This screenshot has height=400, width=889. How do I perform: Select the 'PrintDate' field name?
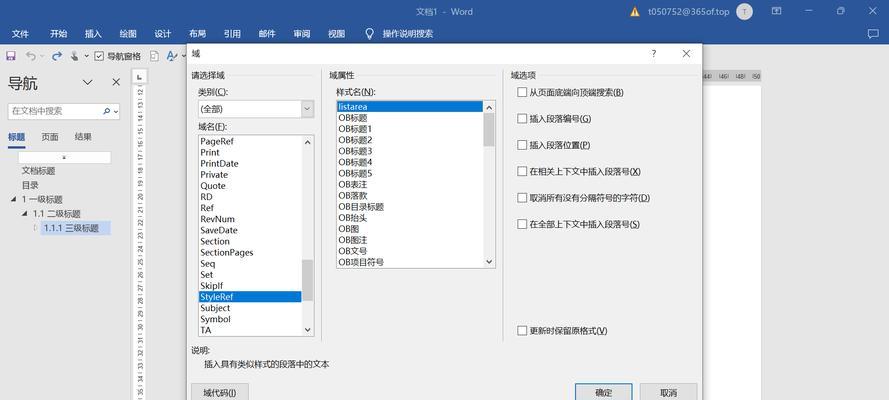(x=219, y=164)
